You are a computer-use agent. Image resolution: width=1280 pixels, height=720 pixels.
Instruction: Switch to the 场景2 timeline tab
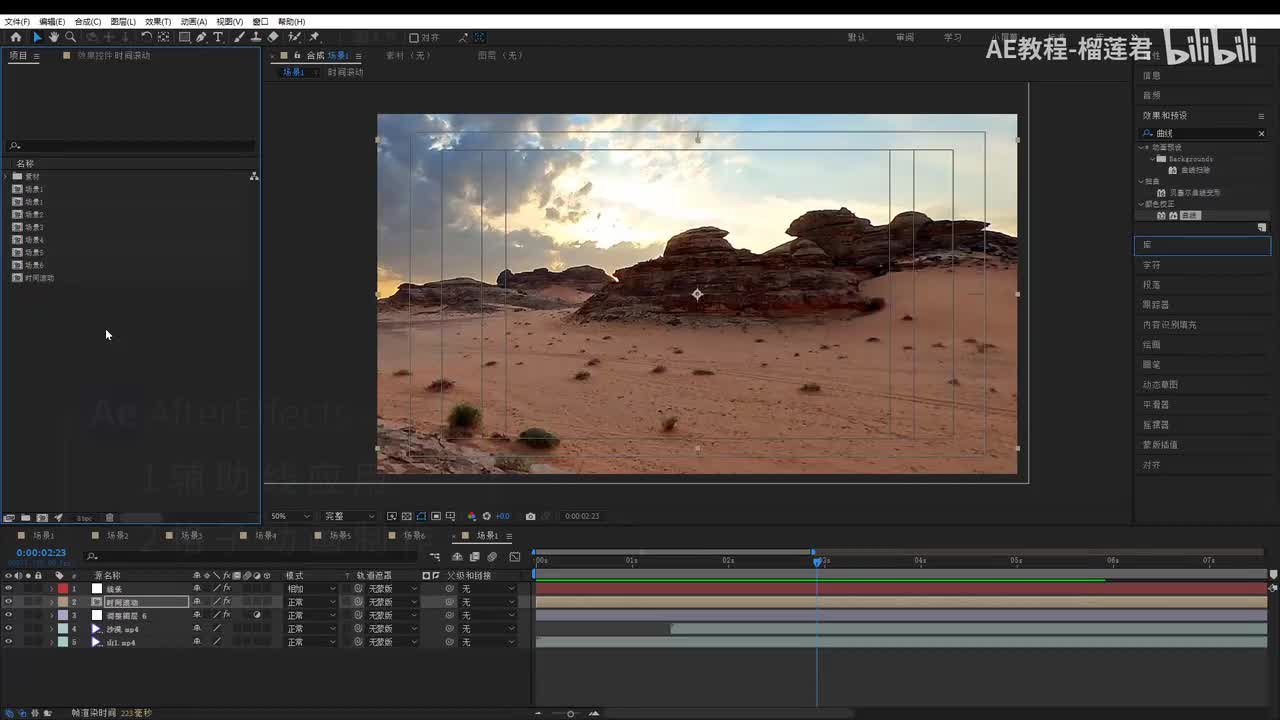coord(117,536)
